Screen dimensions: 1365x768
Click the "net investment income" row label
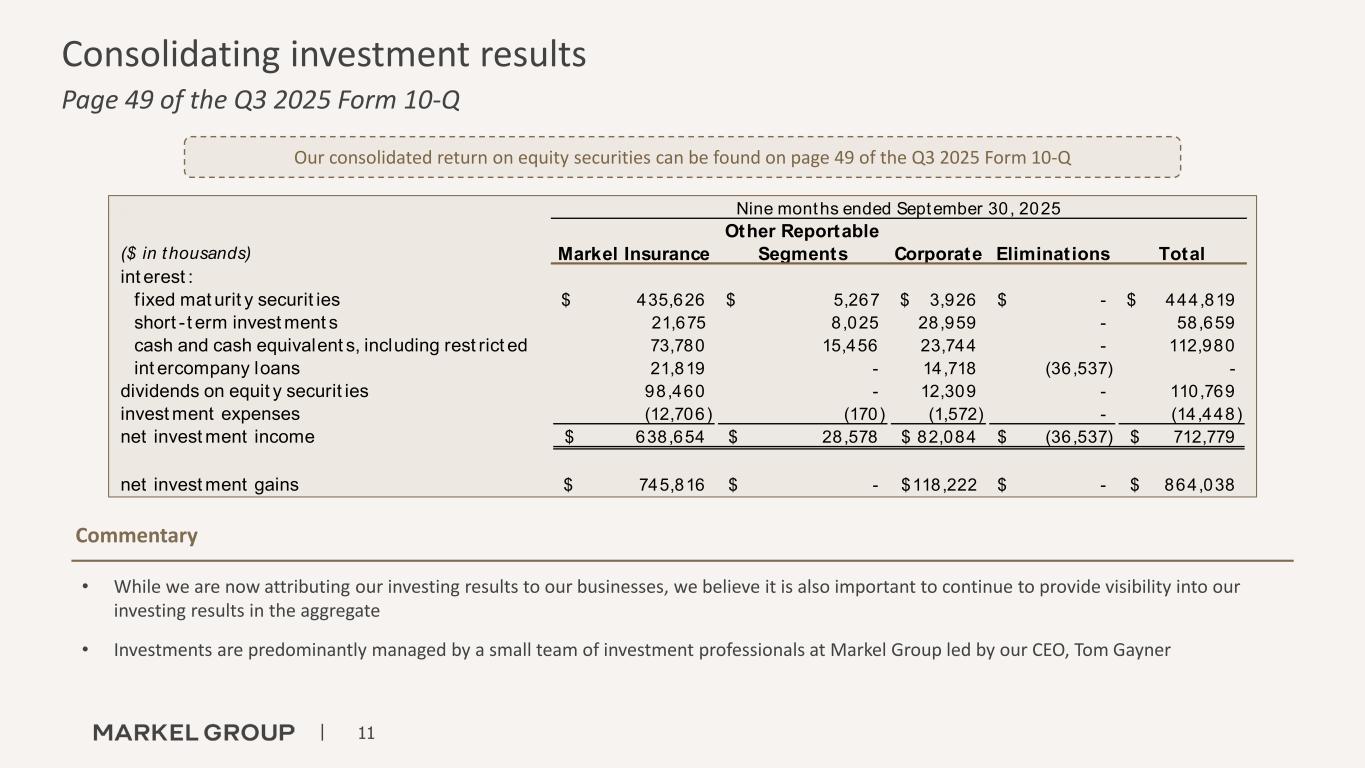(x=217, y=437)
